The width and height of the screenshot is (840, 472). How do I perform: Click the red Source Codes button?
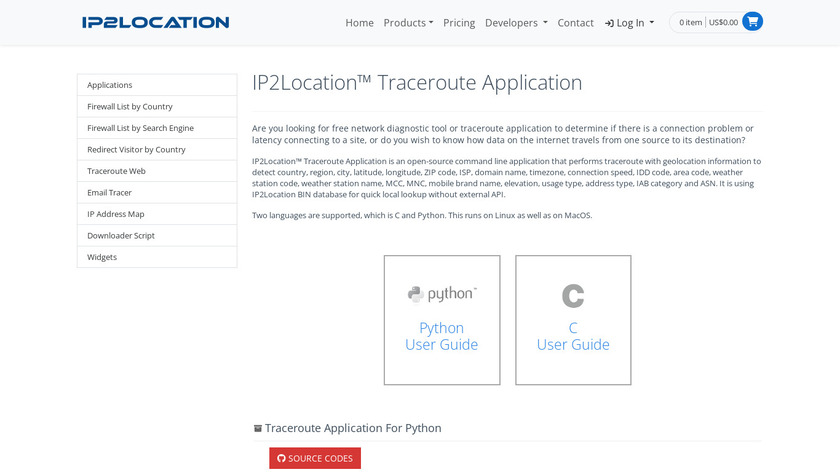[x=315, y=458]
